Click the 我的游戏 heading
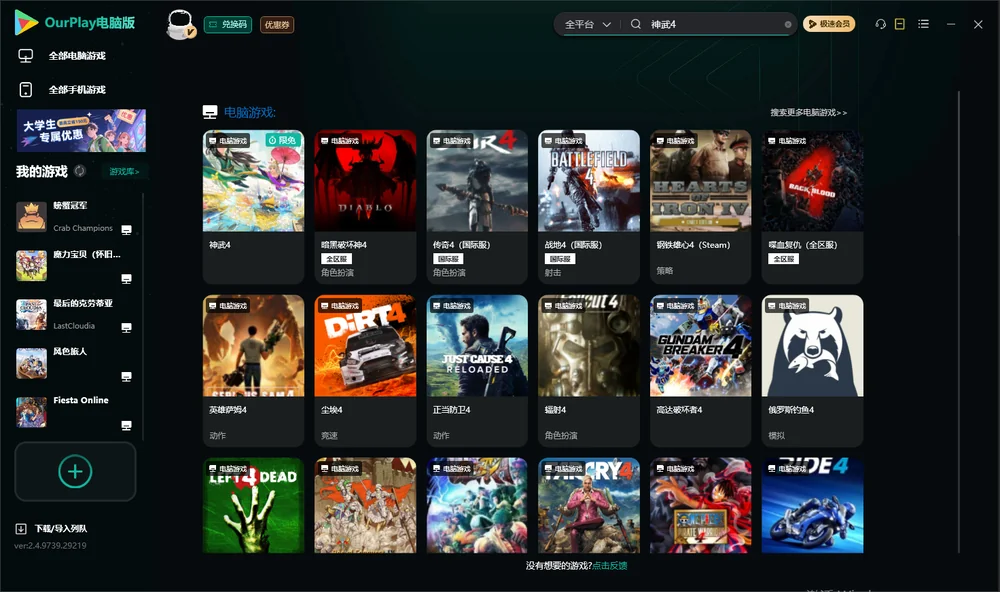Screen dimensions: 1000x592 41,171
